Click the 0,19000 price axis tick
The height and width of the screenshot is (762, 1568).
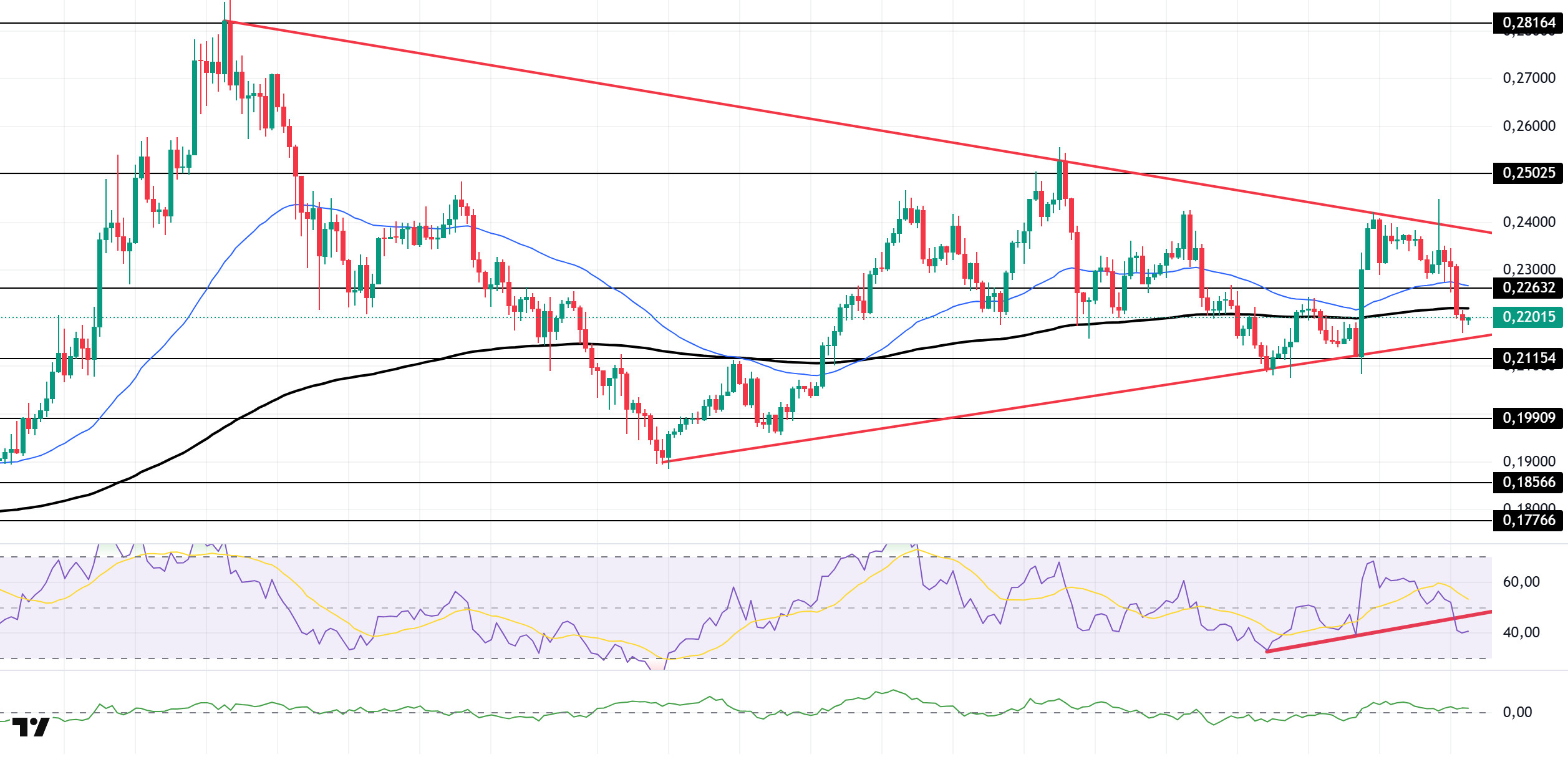[1529, 461]
